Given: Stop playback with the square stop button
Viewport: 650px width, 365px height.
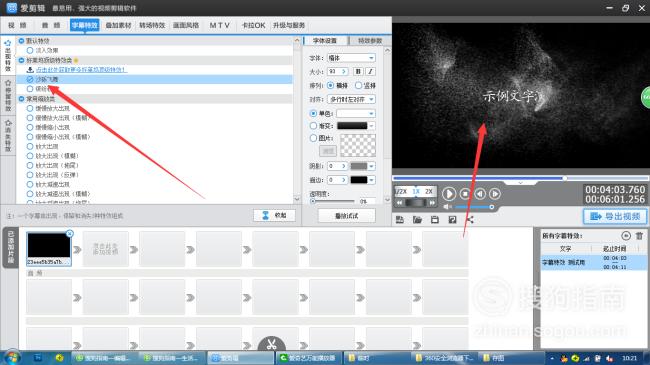Looking at the screenshot, I should [465, 194].
